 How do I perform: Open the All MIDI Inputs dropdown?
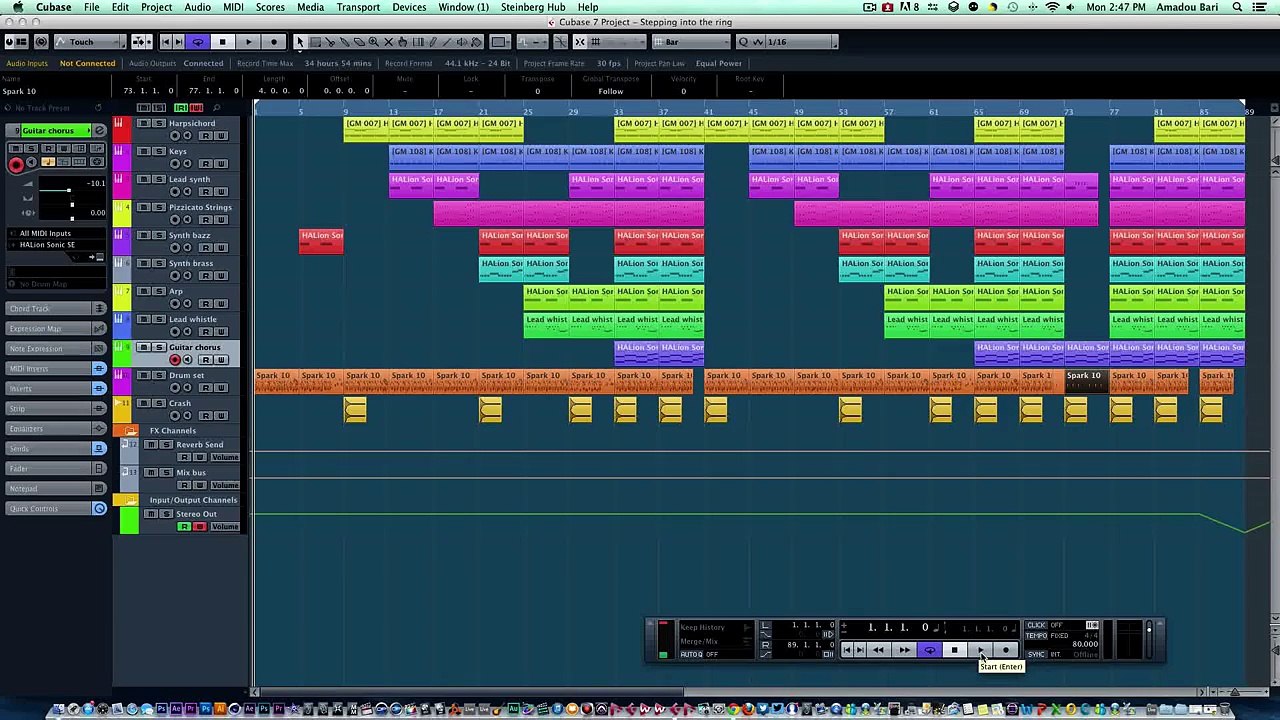tap(56, 233)
